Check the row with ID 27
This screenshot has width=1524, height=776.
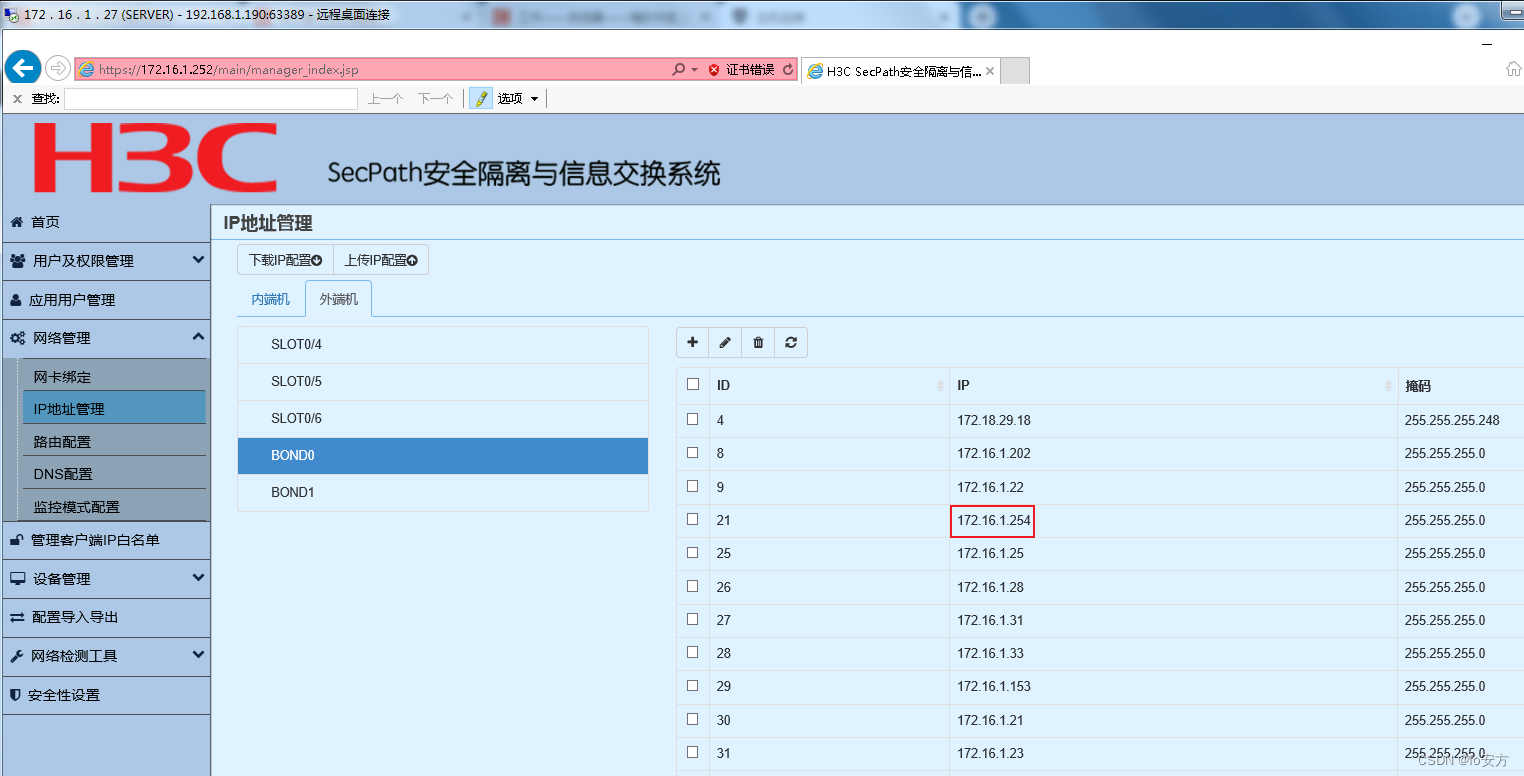click(692, 619)
